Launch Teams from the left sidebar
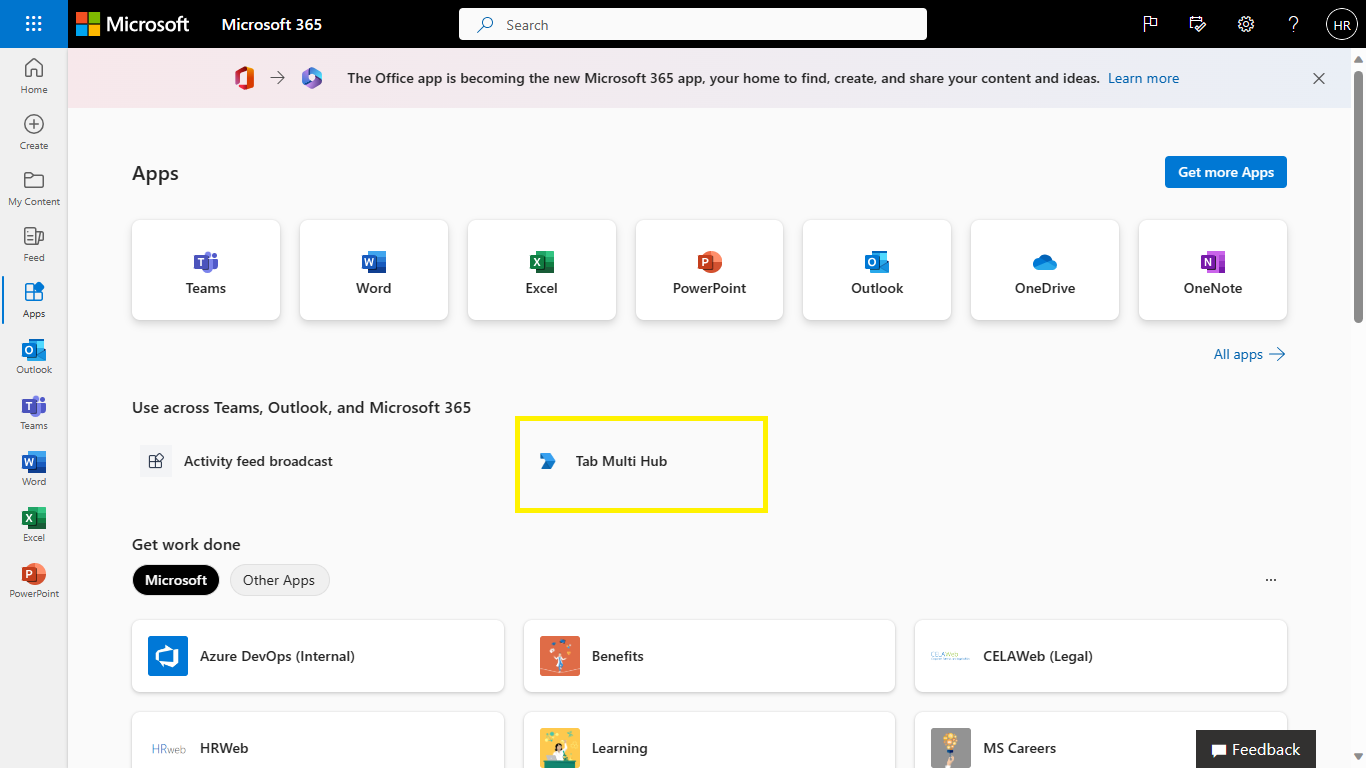The height and width of the screenshot is (768, 1366). point(34,412)
